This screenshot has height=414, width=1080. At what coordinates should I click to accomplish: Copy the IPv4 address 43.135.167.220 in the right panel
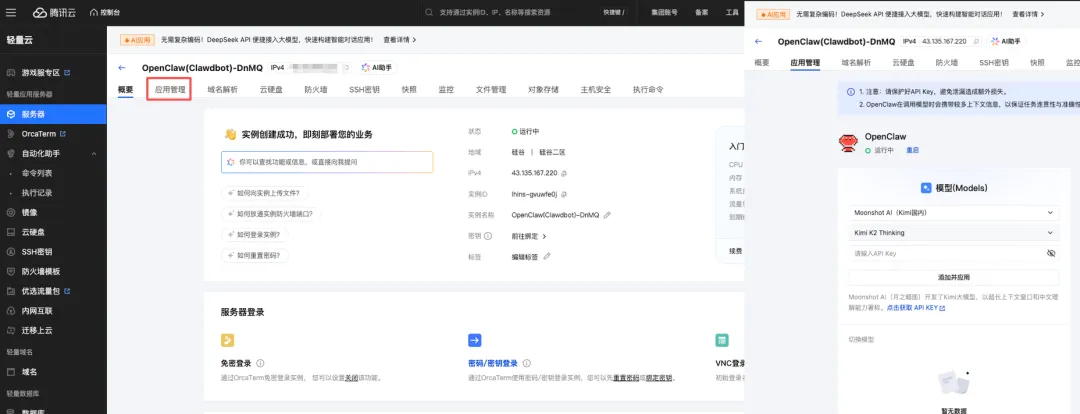974,42
